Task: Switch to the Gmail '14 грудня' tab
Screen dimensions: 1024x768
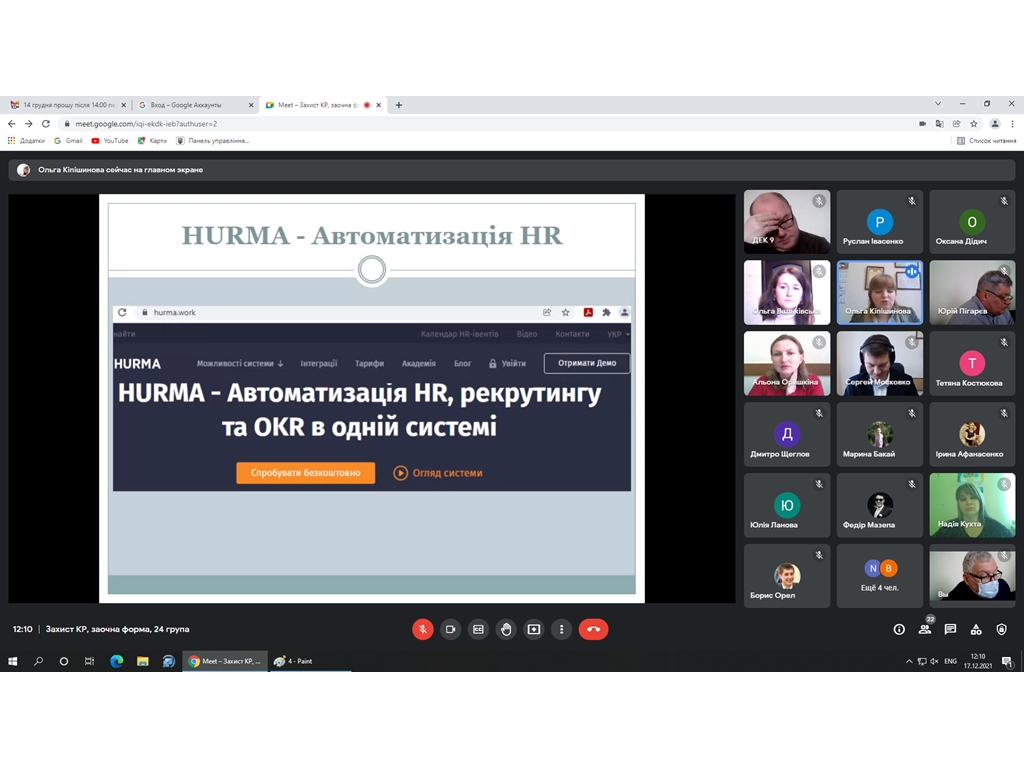Action: pyautogui.click(x=69, y=104)
